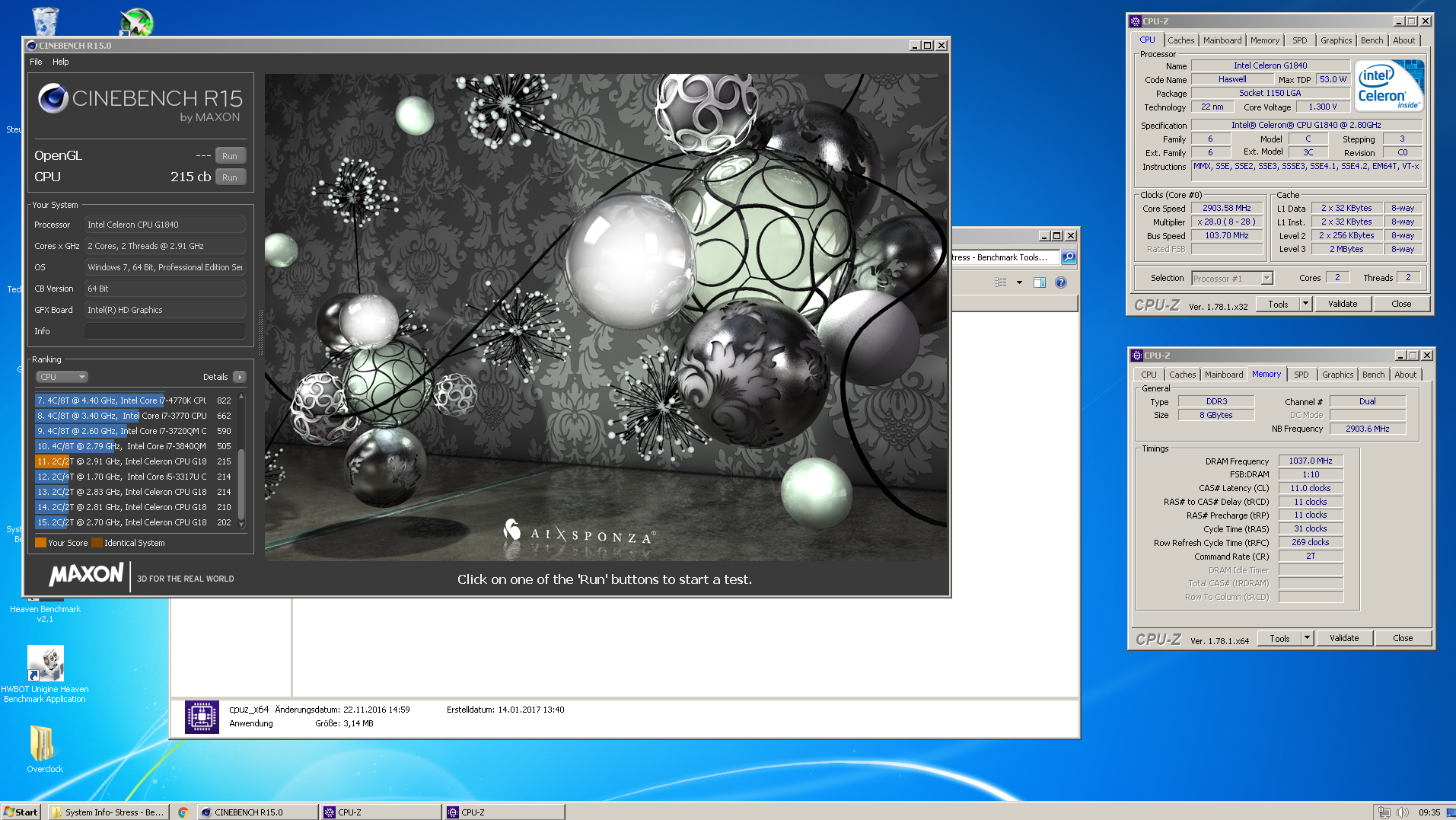Click the Explorer search box

pyautogui.click(x=1005, y=257)
